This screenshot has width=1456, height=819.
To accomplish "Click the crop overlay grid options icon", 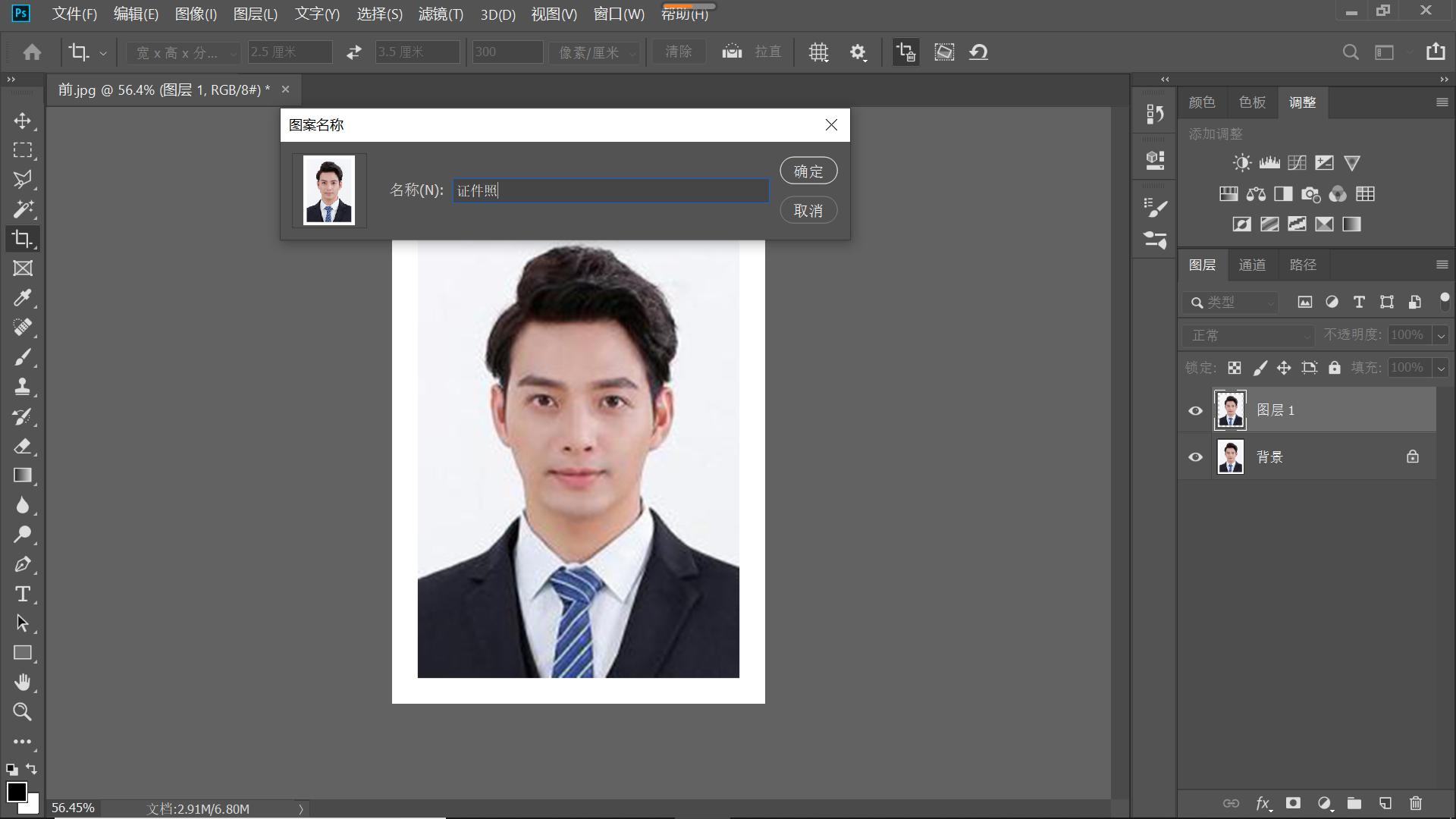I will (x=818, y=52).
